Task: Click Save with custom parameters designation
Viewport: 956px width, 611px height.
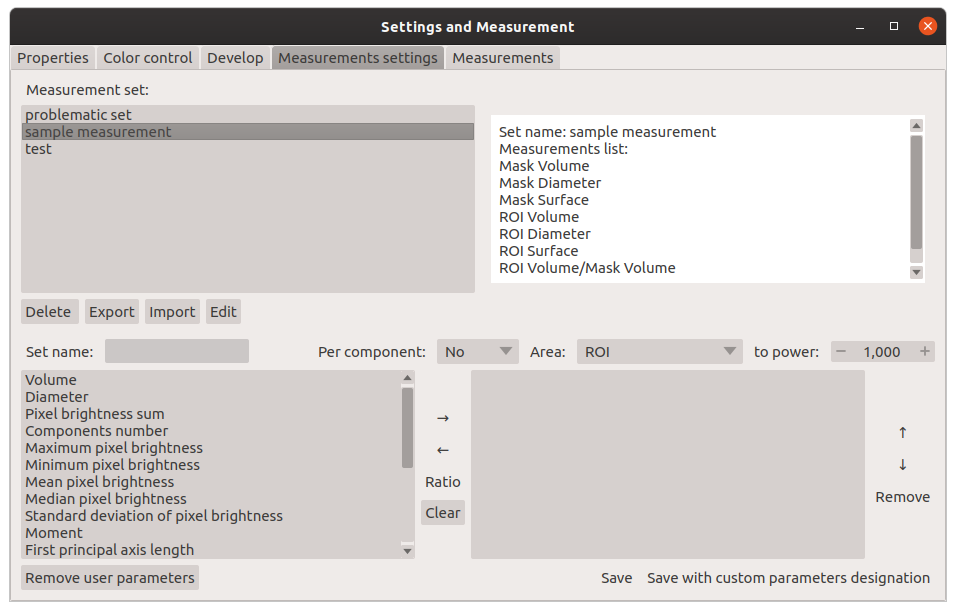Action: 788,577
